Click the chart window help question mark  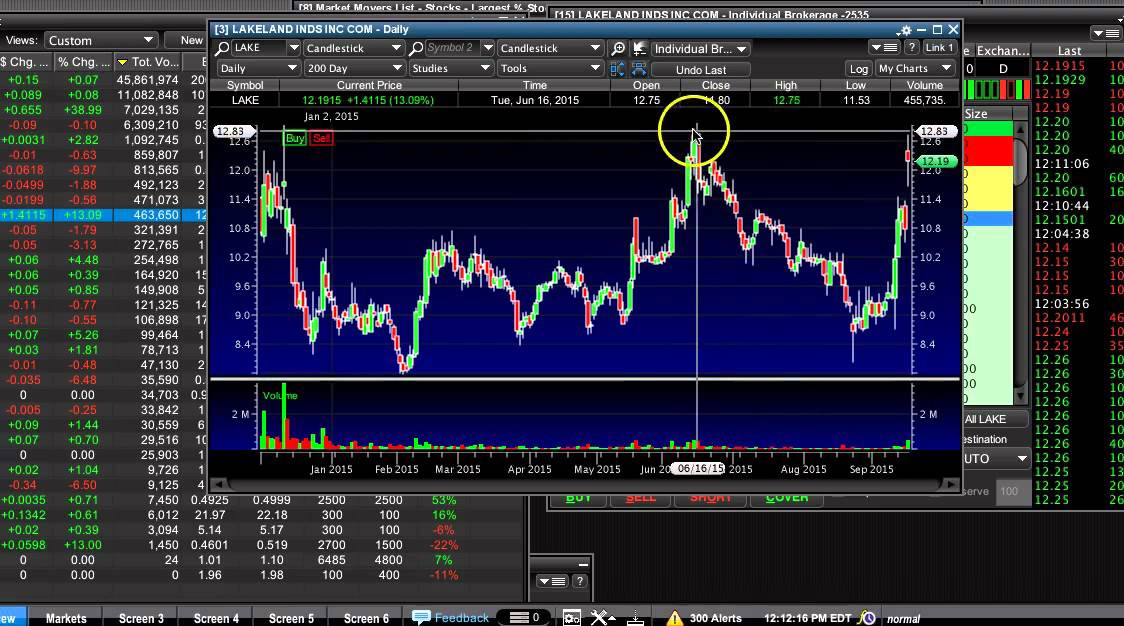(x=911, y=48)
